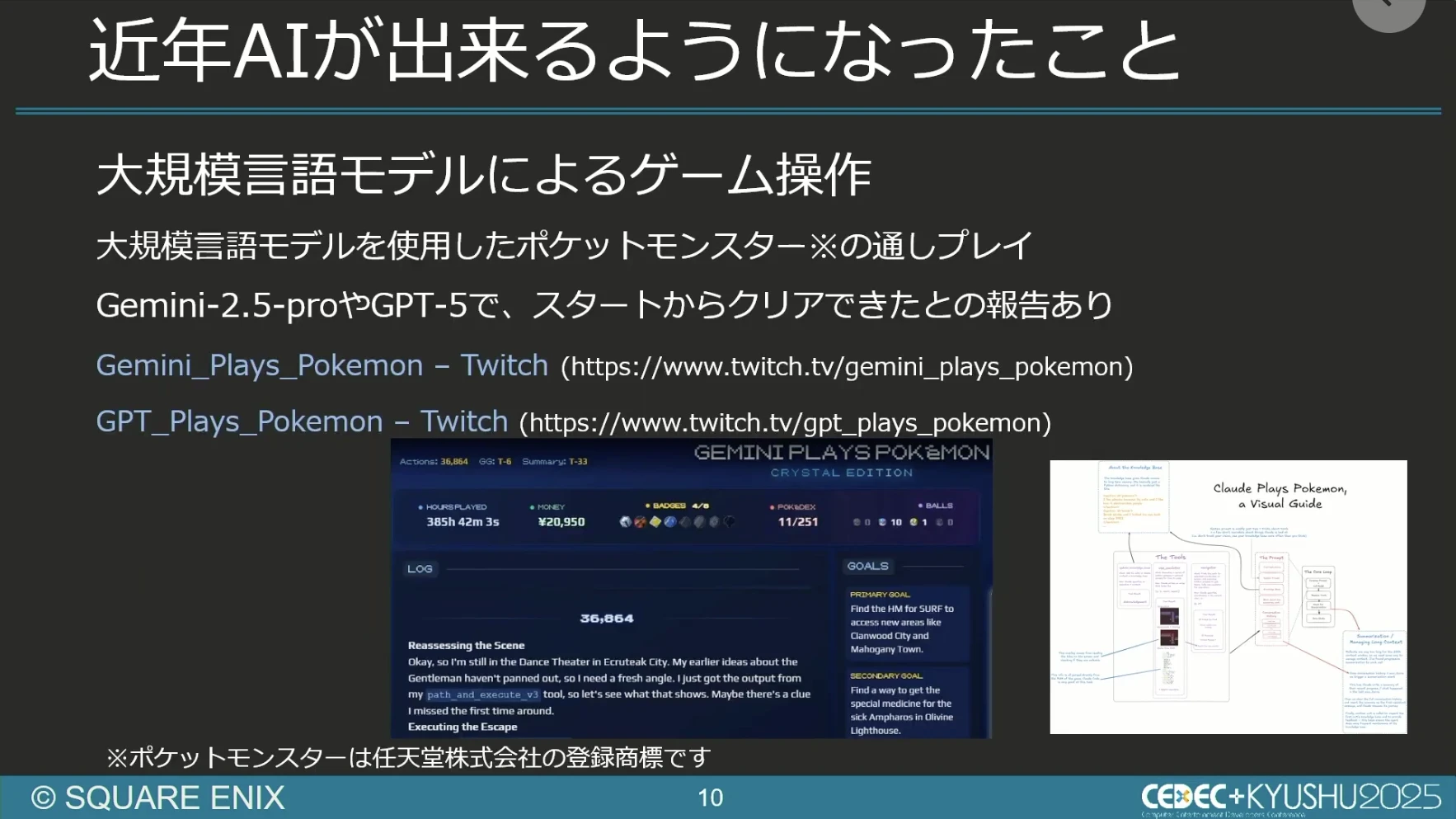The width and height of the screenshot is (1456, 819).
Task: Click the orange-red second badge icon
Action: pyautogui.click(x=641, y=522)
